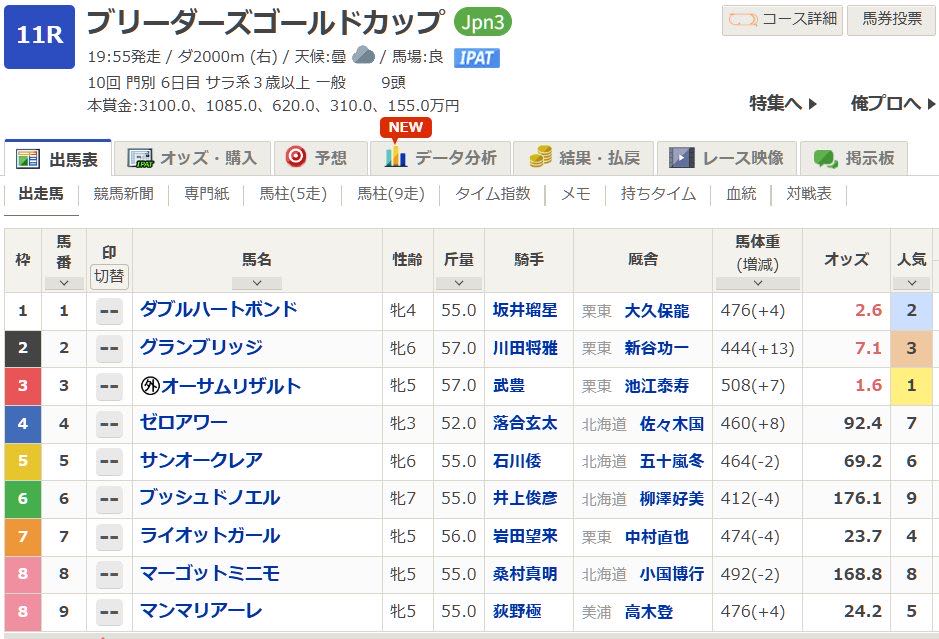Open the 持ちタイム sub-tab

tap(658, 194)
